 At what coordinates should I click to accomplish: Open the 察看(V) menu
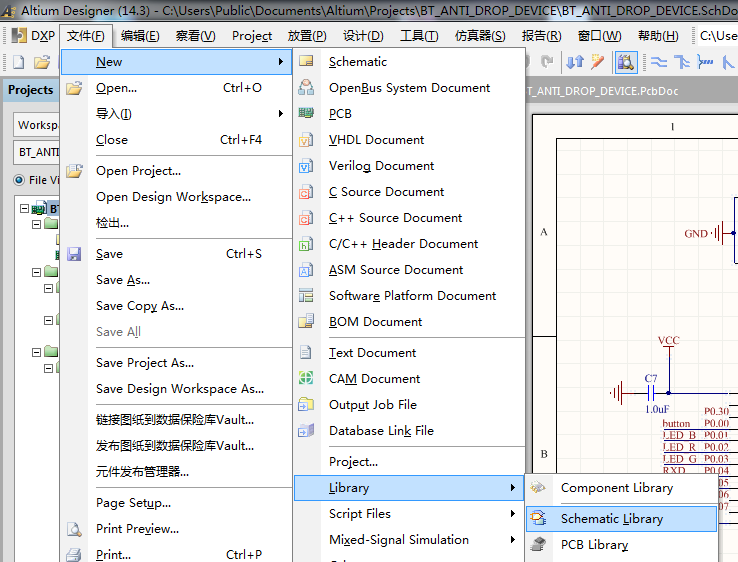(195, 36)
